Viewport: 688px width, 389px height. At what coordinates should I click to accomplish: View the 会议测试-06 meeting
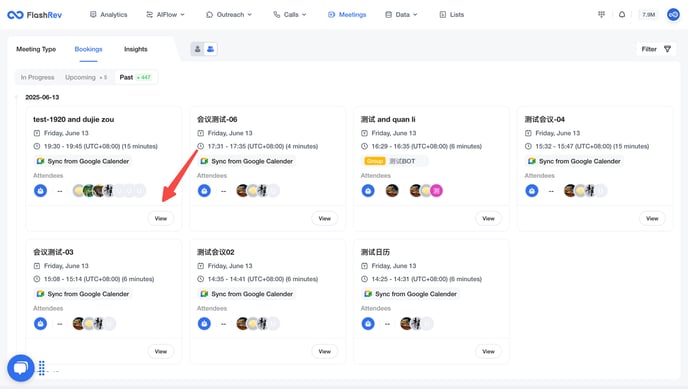(x=325, y=218)
